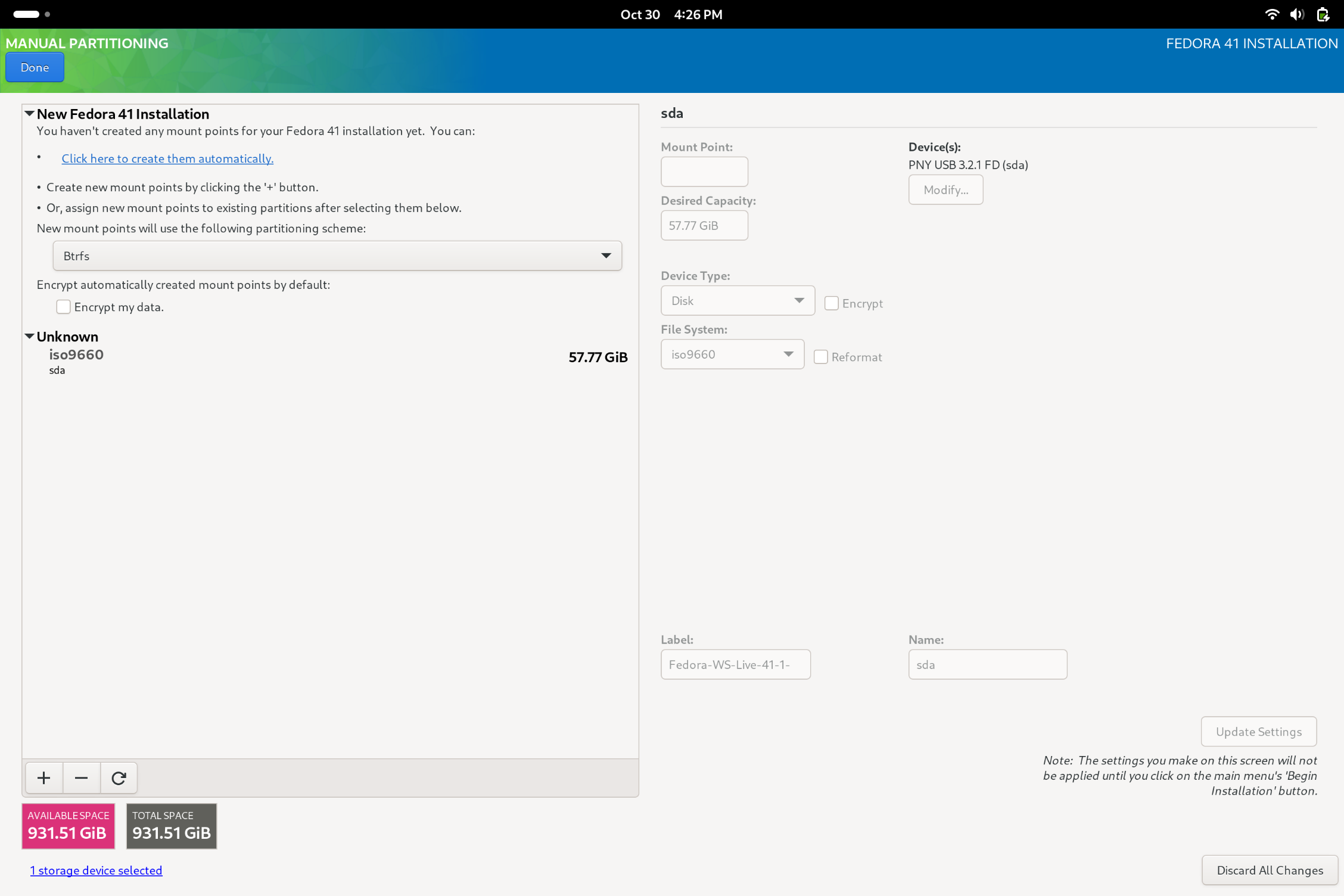Click the Total Space 931.51 GiB indicator
This screenshot has height=896, width=1344.
point(172,826)
